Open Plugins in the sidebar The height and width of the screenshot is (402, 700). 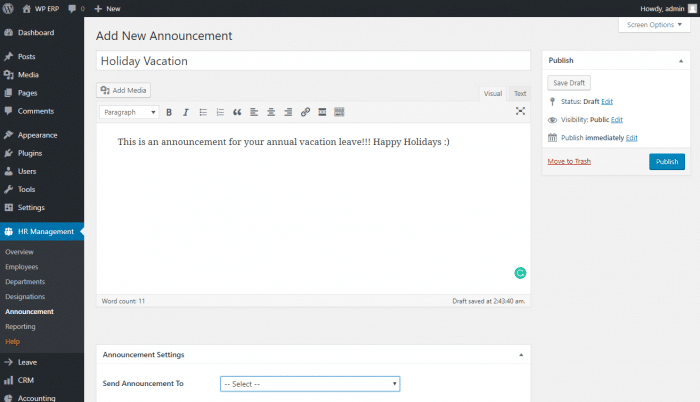pos(42,153)
